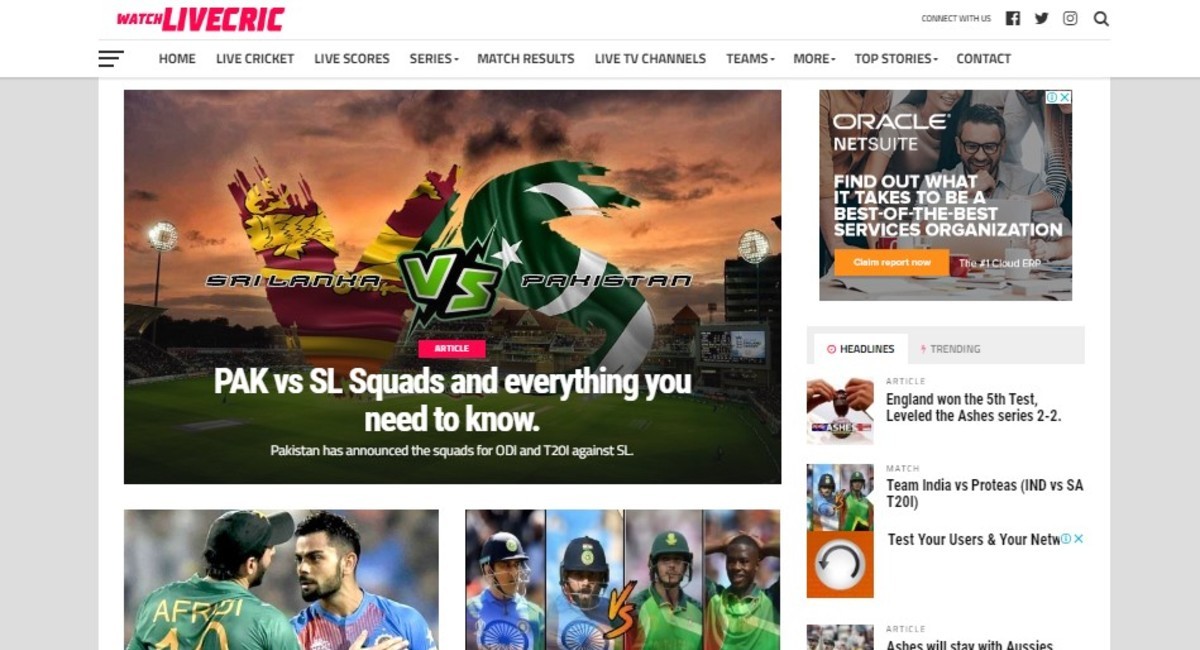
Task: Open the Twitter profile icon
Action: pos(1041,18)
